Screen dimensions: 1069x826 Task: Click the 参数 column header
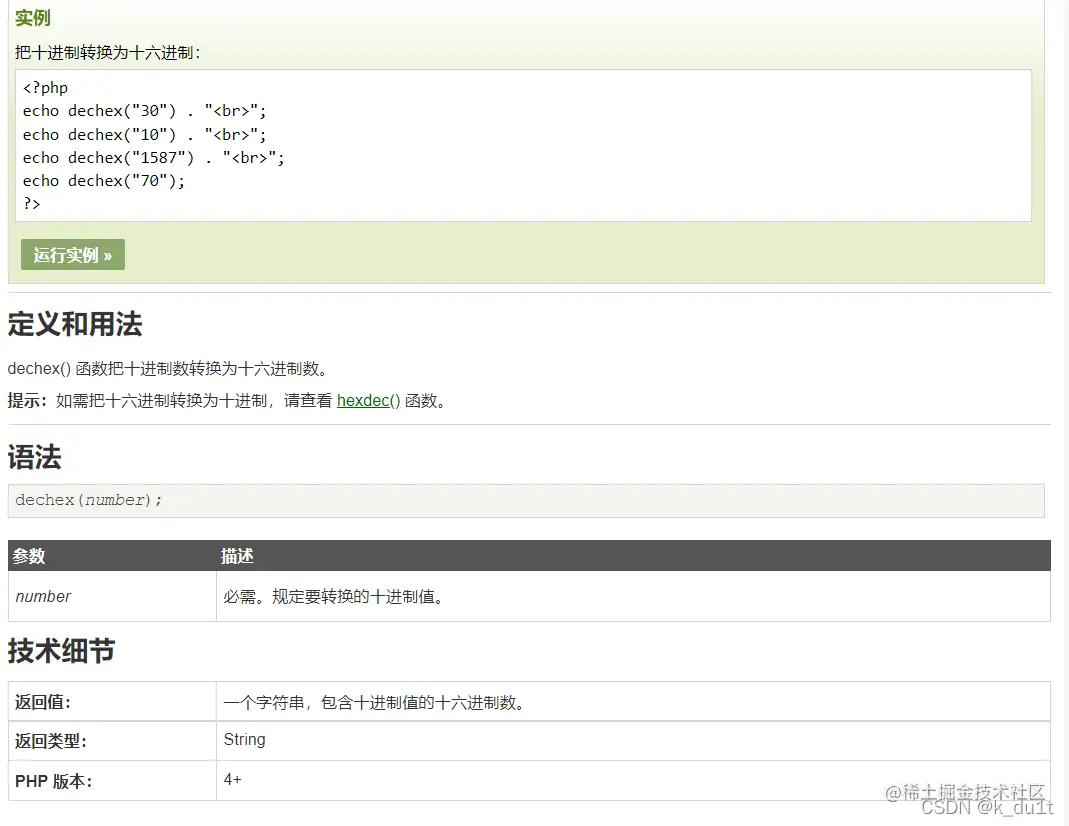(29, 556)
